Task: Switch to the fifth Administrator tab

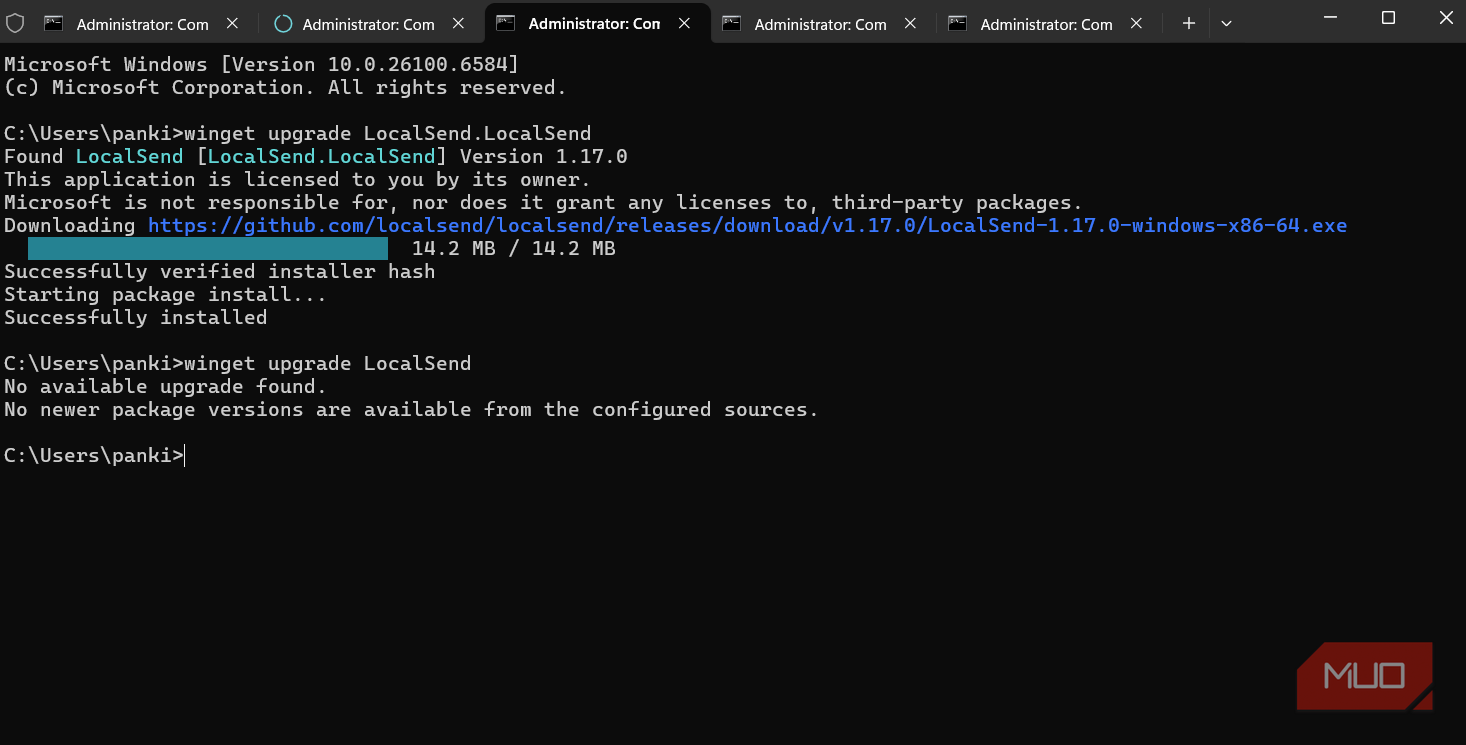Action: 1046,24
